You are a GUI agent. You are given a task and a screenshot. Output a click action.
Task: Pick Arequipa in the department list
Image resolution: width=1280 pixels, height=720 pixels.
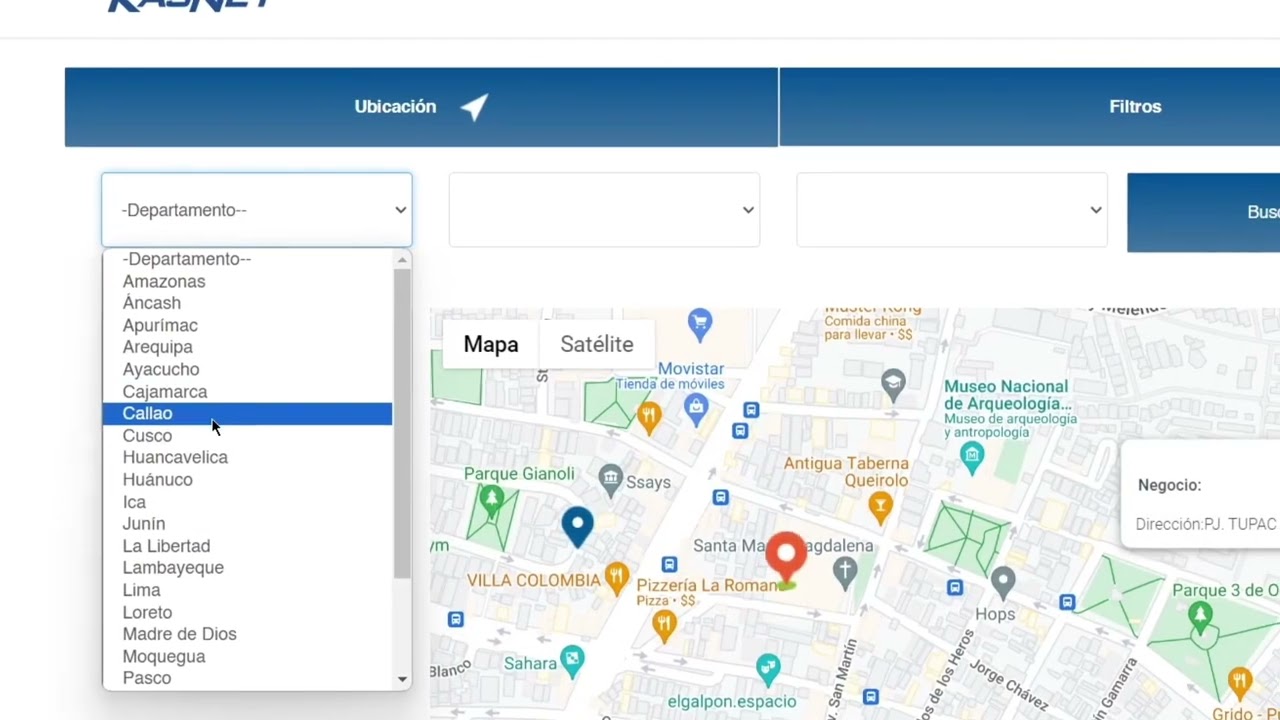[247, 347]
